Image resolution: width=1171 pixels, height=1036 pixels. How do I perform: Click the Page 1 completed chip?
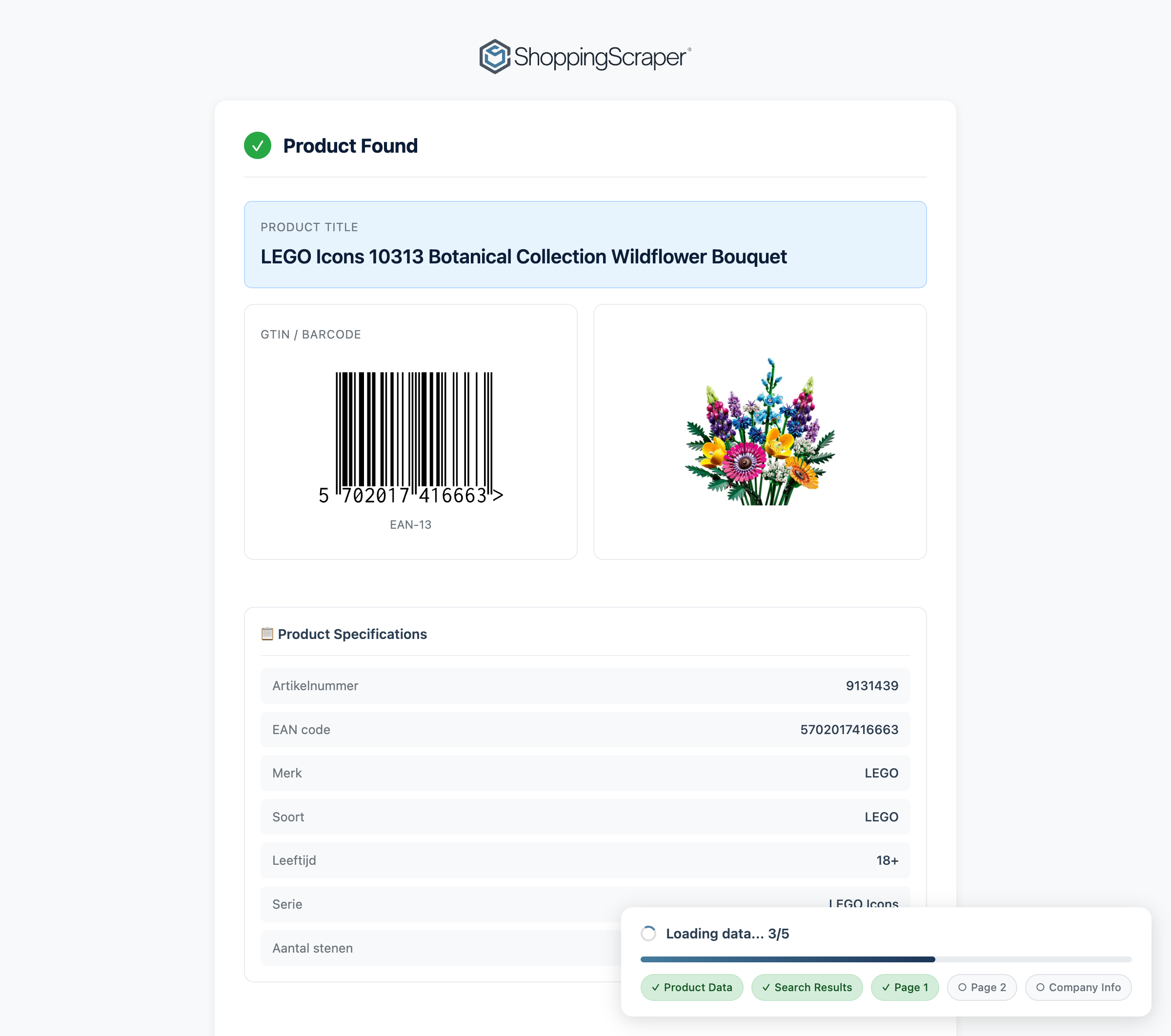pos(905,987)
